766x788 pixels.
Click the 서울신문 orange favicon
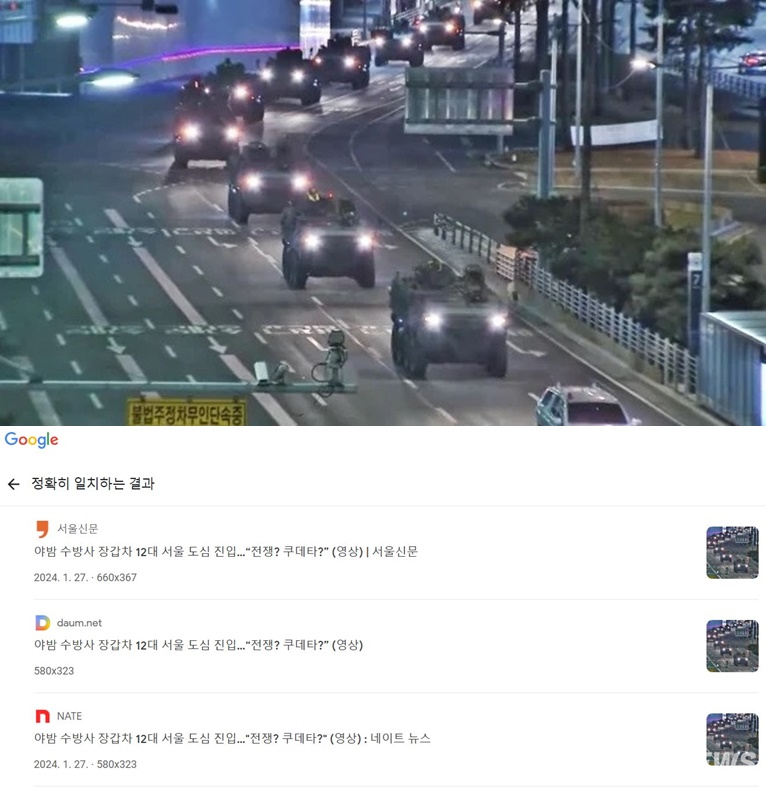[43, 529]
